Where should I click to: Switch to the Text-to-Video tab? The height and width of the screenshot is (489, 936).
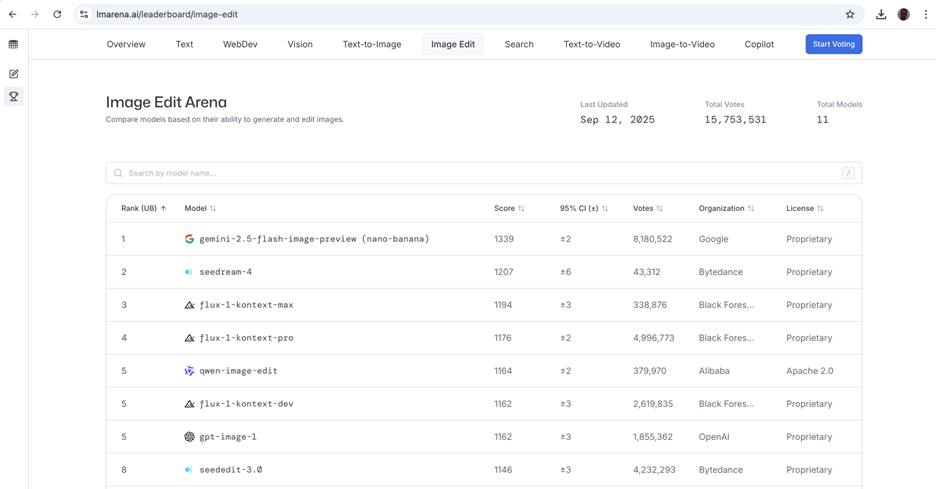point(592,44)
